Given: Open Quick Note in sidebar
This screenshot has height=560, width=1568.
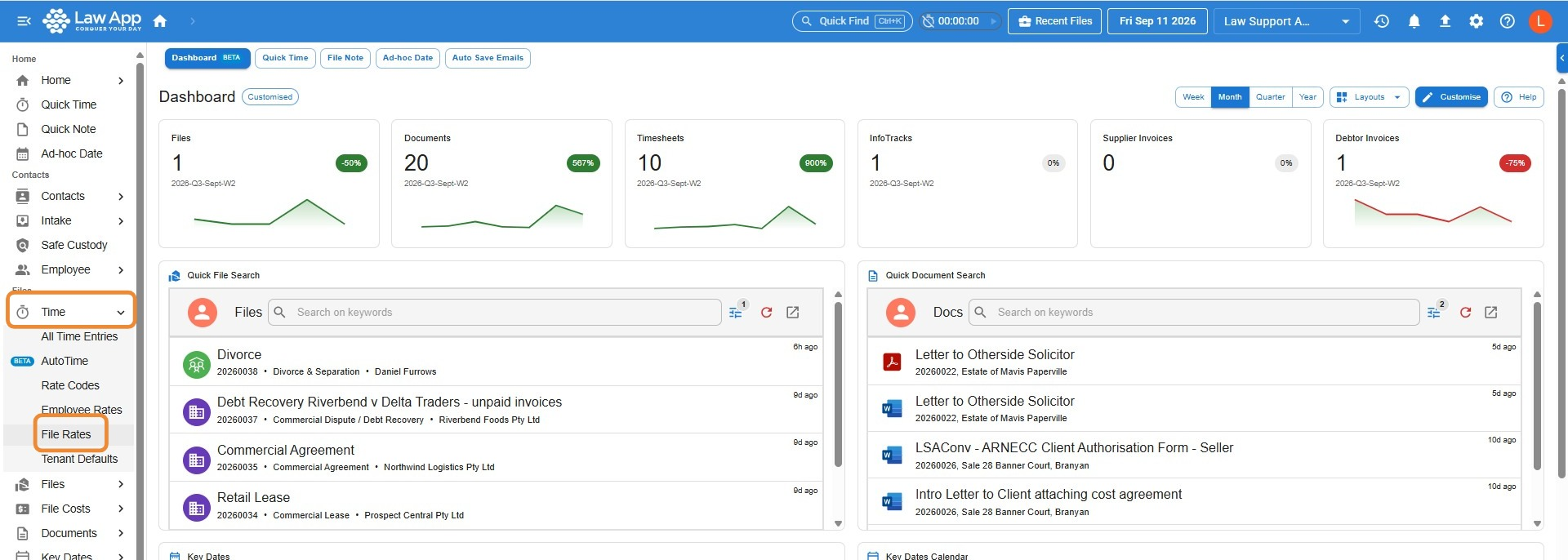Looking at the screenshot, I should [69, 129].
